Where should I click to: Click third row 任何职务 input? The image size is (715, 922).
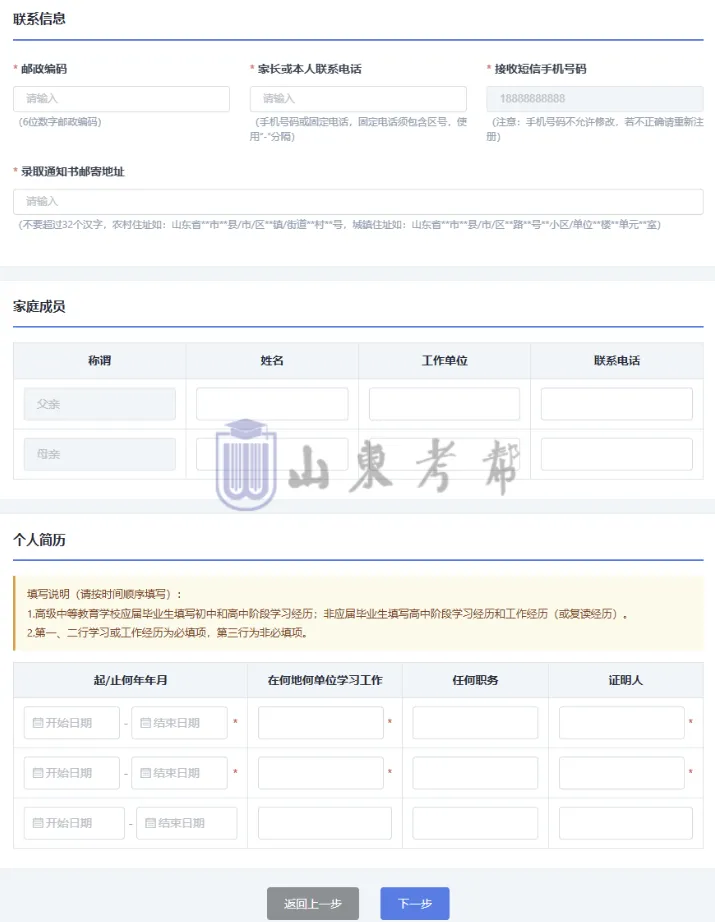coord(475,823)
